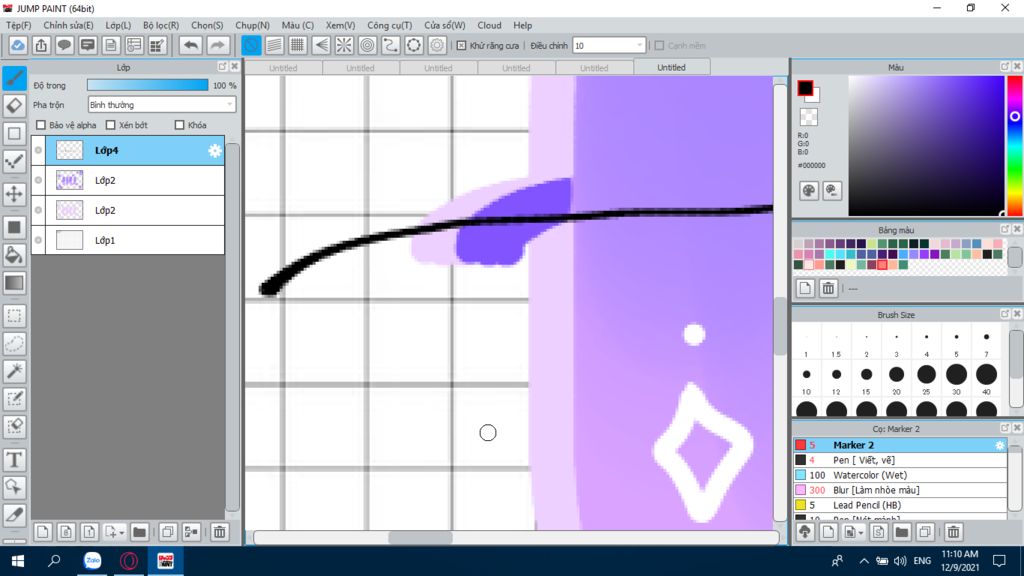This screenshot has height=576, width=1024.
Task: Open Lớp4 layer settings gear
Action: click(x=215, y=151)
